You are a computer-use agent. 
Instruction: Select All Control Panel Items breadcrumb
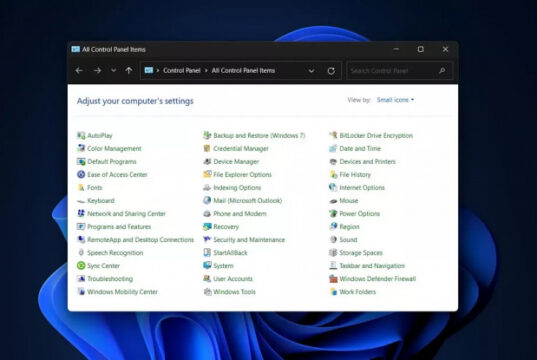point(243,71)
